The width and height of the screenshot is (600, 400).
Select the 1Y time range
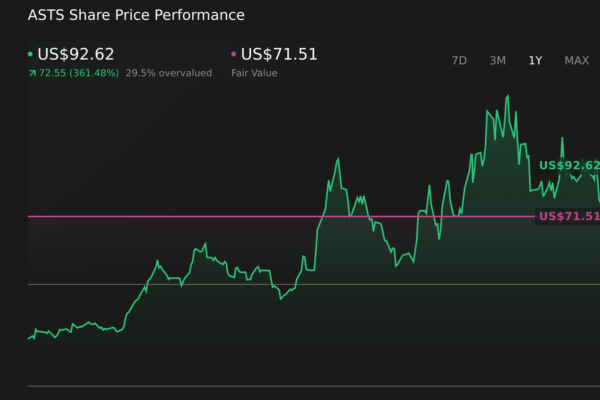[x=535, y=60]
